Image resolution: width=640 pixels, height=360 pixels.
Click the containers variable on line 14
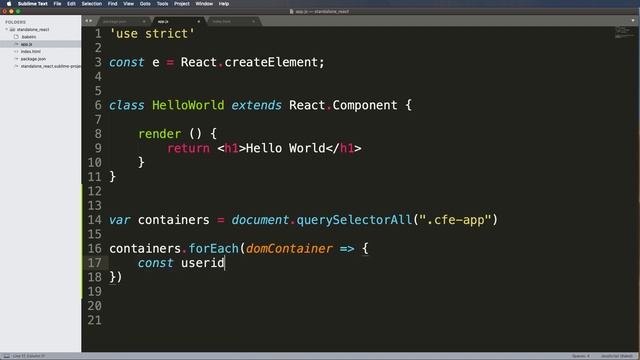[x=173, y=220]
